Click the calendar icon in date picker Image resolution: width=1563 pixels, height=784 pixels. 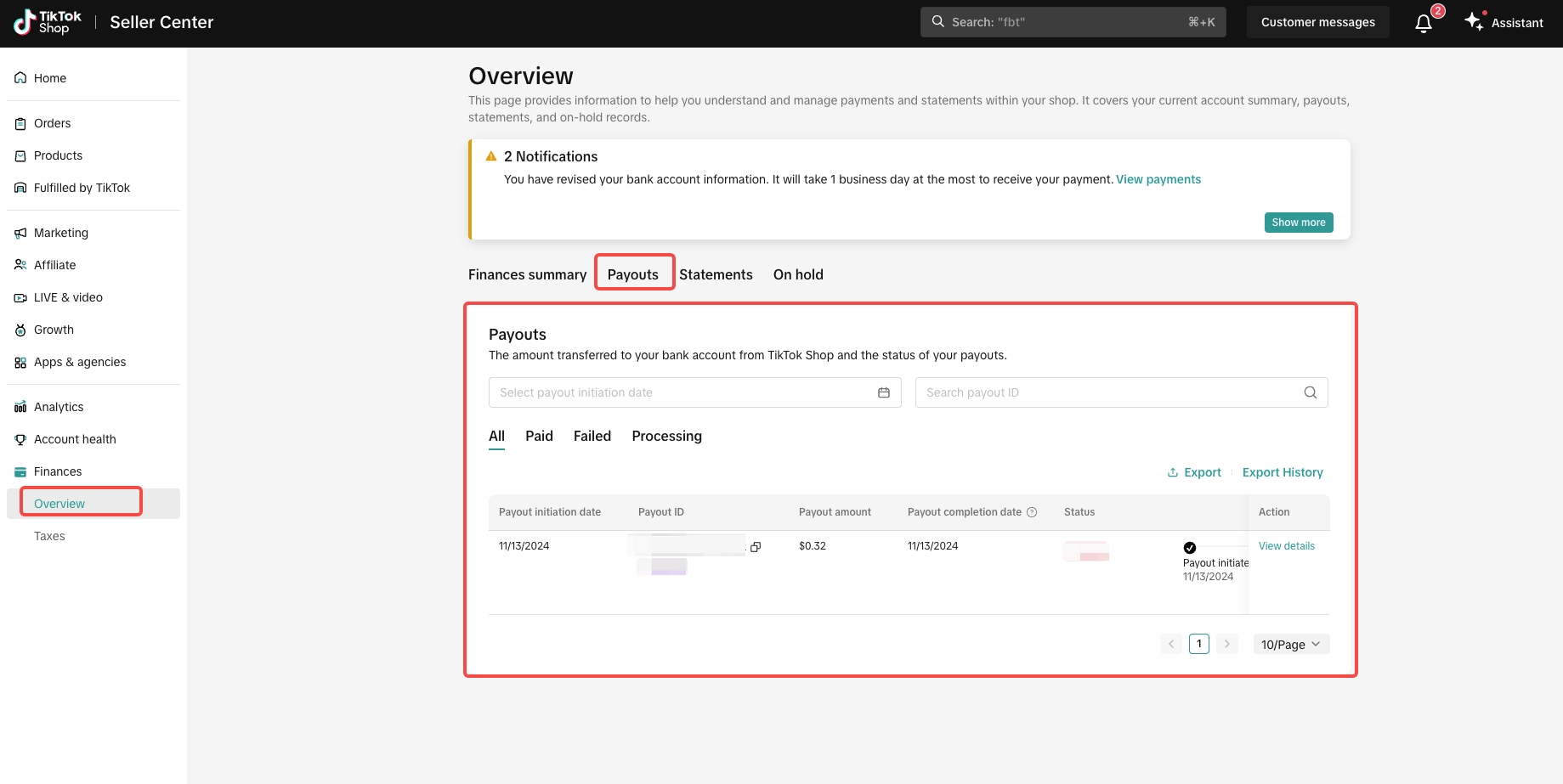(x=884, y=392)
